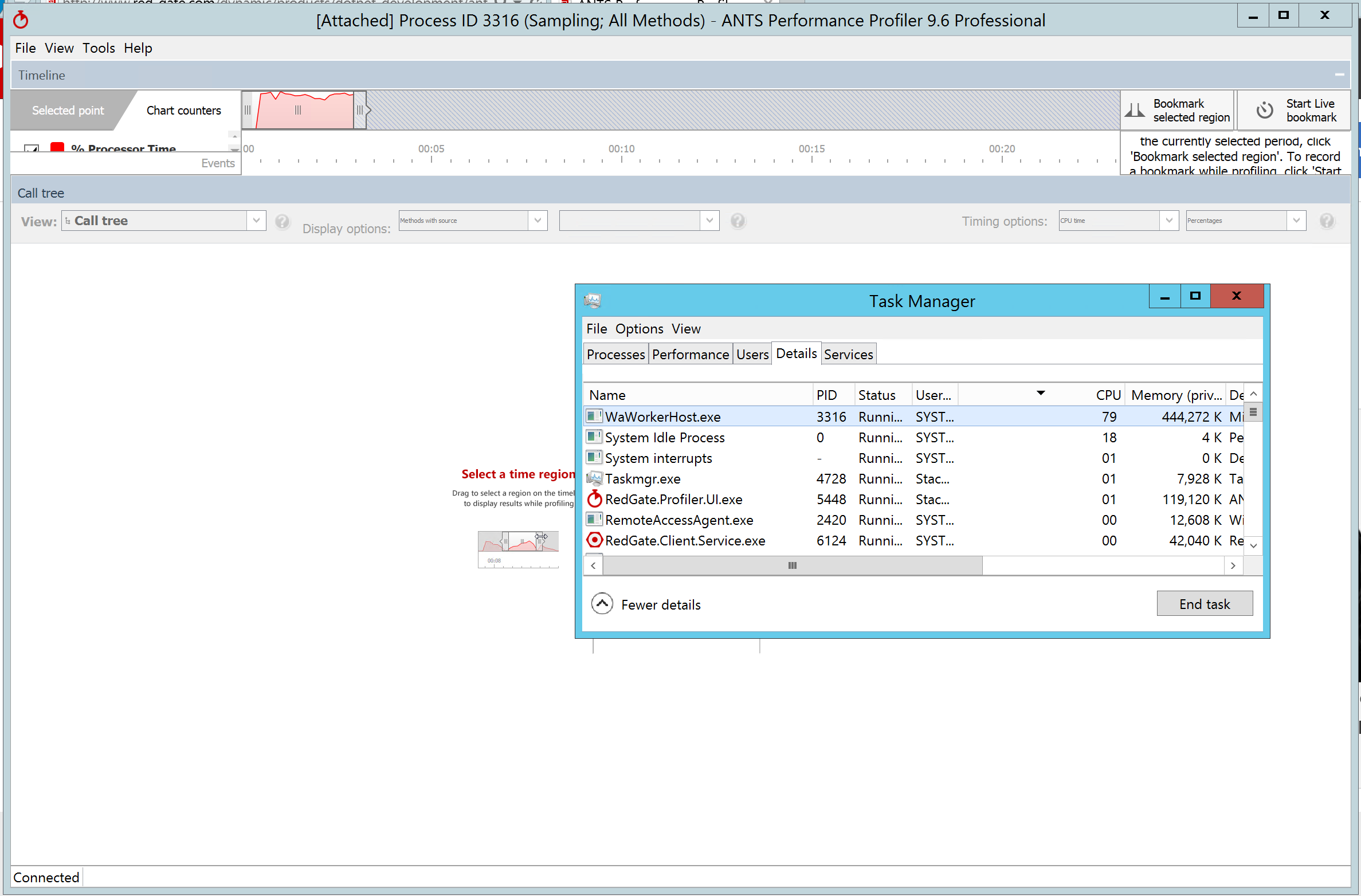Viewport: 1361px width, 896px height.
Task: Click the WaWorkerHost.exe process icon
Action: (593, 417)
